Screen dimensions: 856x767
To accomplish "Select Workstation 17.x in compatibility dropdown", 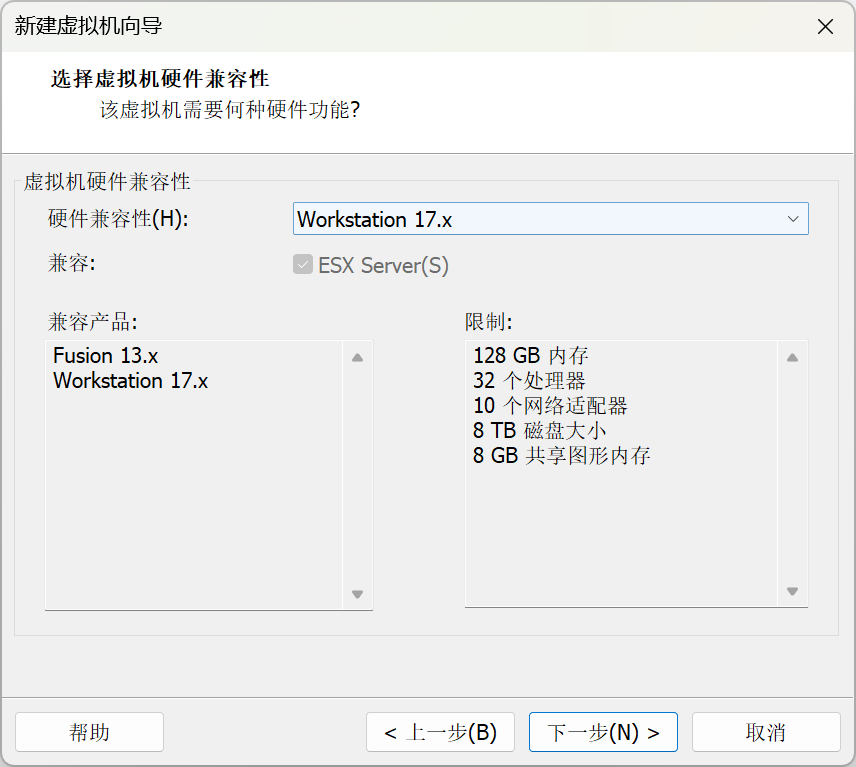I will pos(550,219).
